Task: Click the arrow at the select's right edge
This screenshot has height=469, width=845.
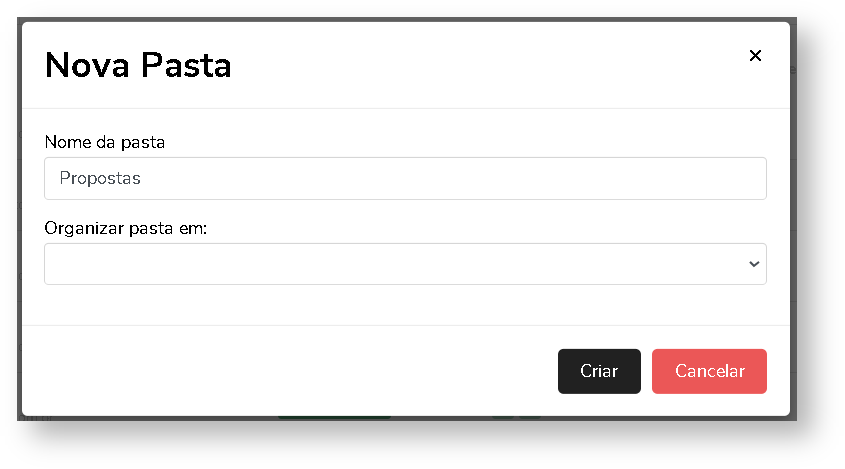Action: pyautogui.click(x=754, y=264)
